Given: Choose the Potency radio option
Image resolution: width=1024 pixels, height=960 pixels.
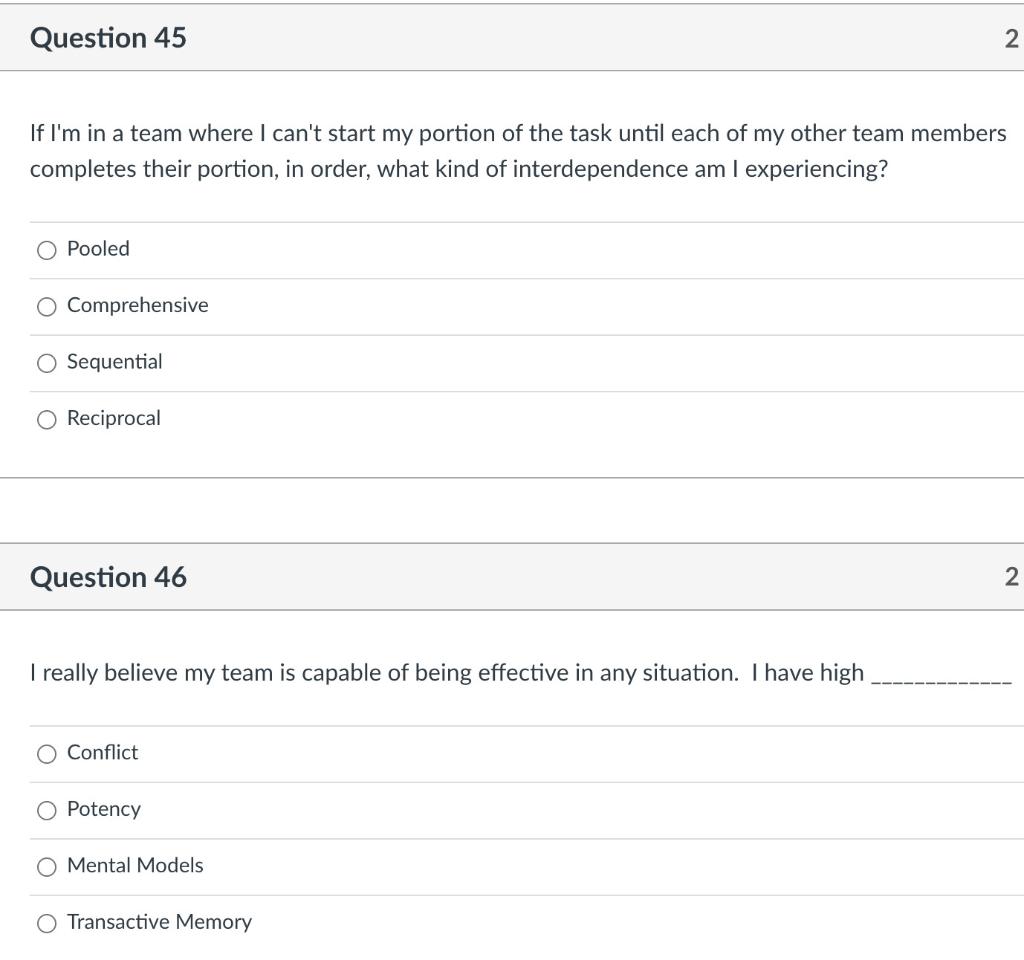Looking at the screenshot, I should tap(46, 811).
